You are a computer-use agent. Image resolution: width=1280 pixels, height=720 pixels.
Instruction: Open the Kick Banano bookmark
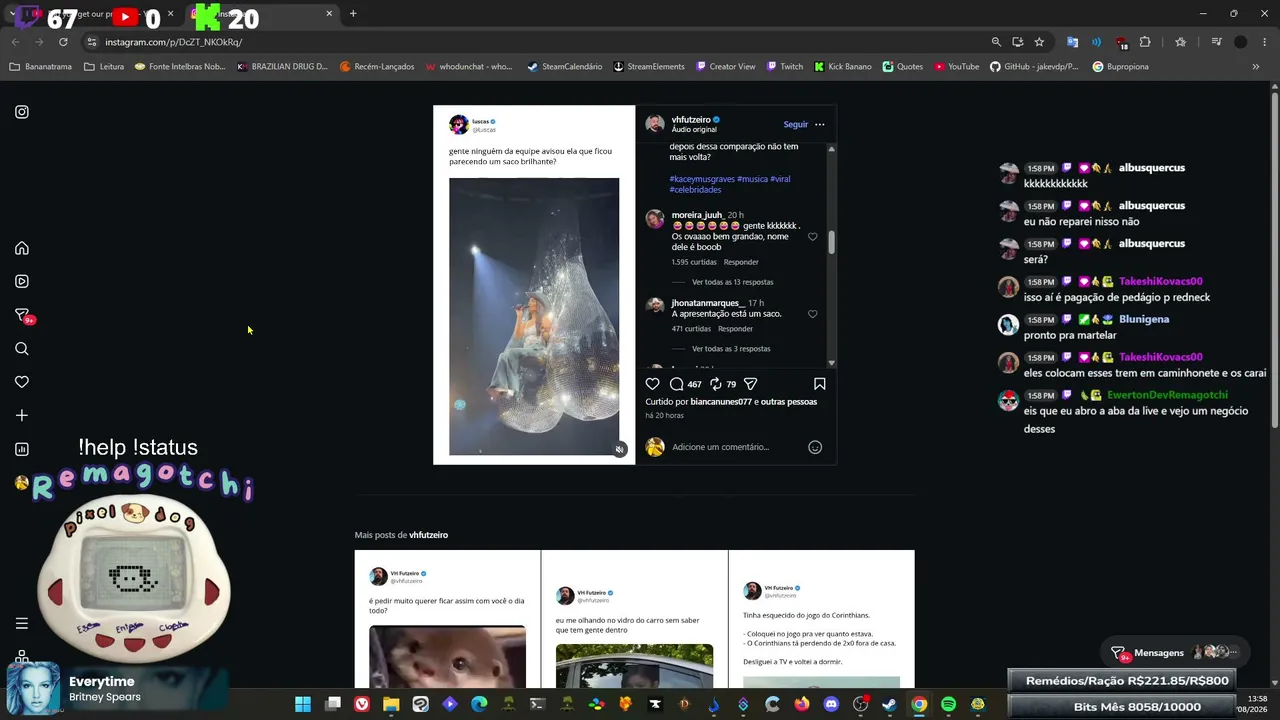[843, 67]
